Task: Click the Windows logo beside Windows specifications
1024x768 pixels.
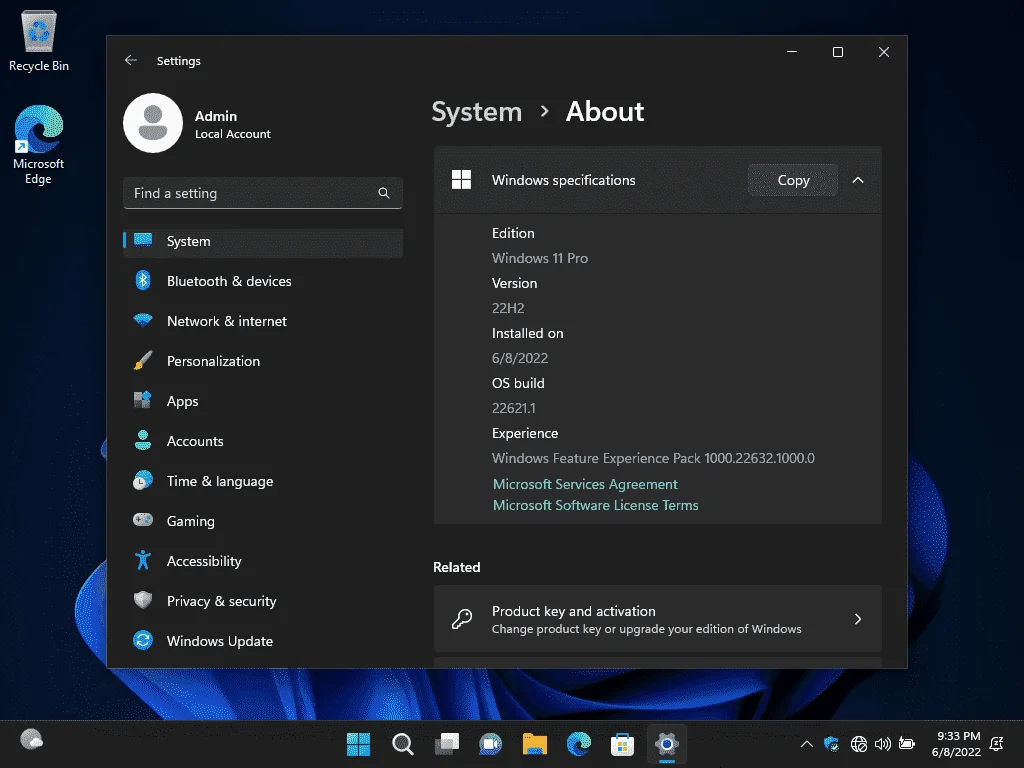Action: point(461,180)
